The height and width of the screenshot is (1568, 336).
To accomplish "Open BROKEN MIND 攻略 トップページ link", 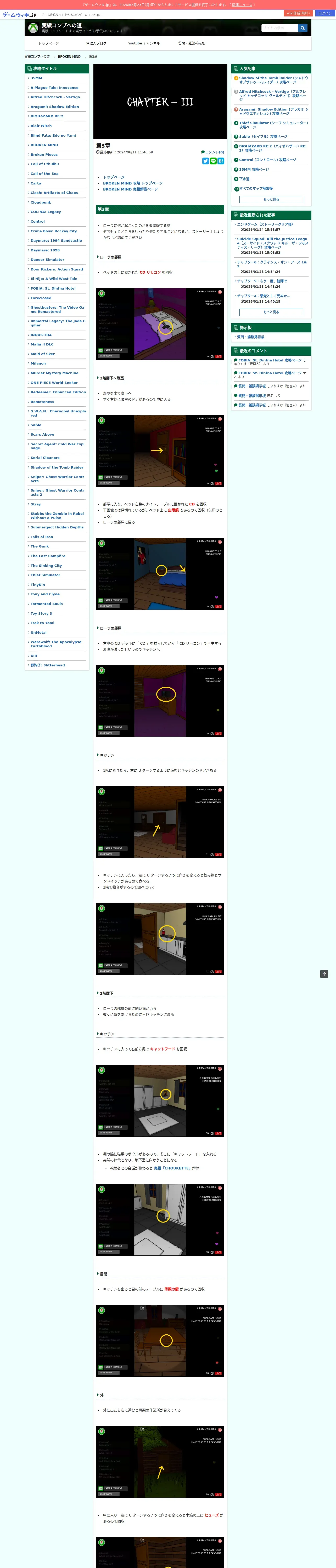I will [133, 183].
